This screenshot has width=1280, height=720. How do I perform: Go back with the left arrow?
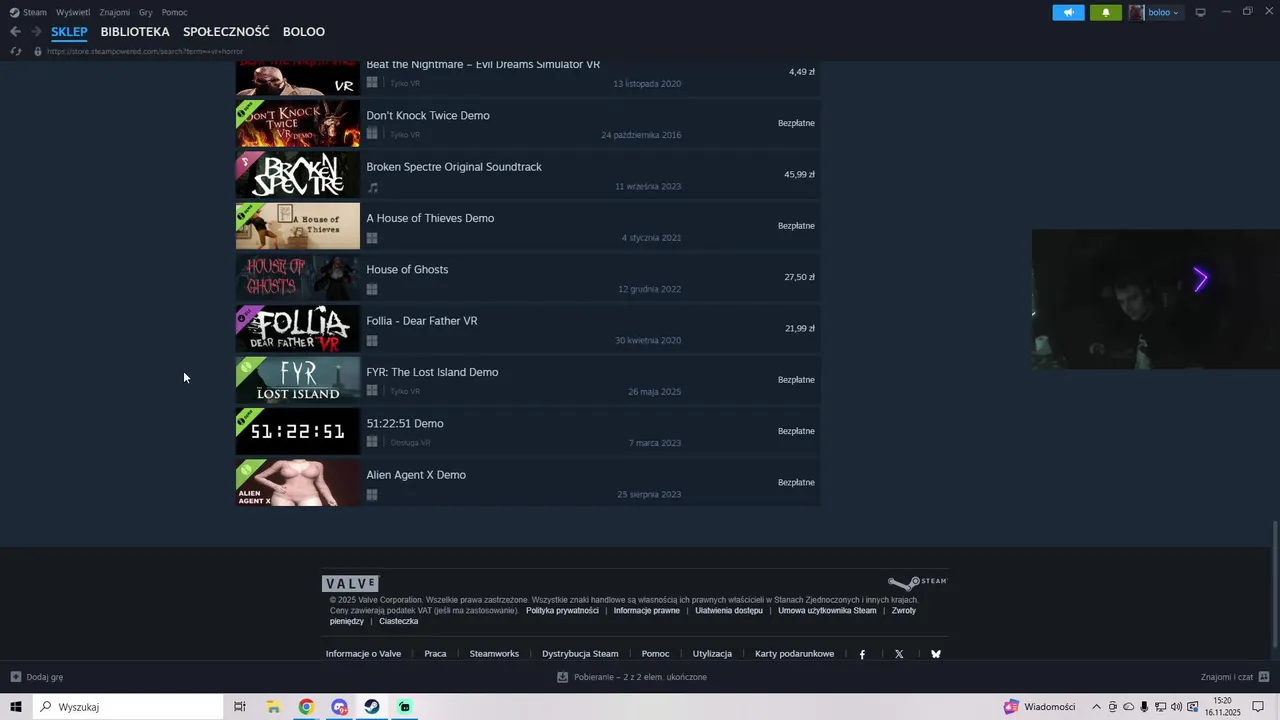pyautogui.click(x=15, y=31)
